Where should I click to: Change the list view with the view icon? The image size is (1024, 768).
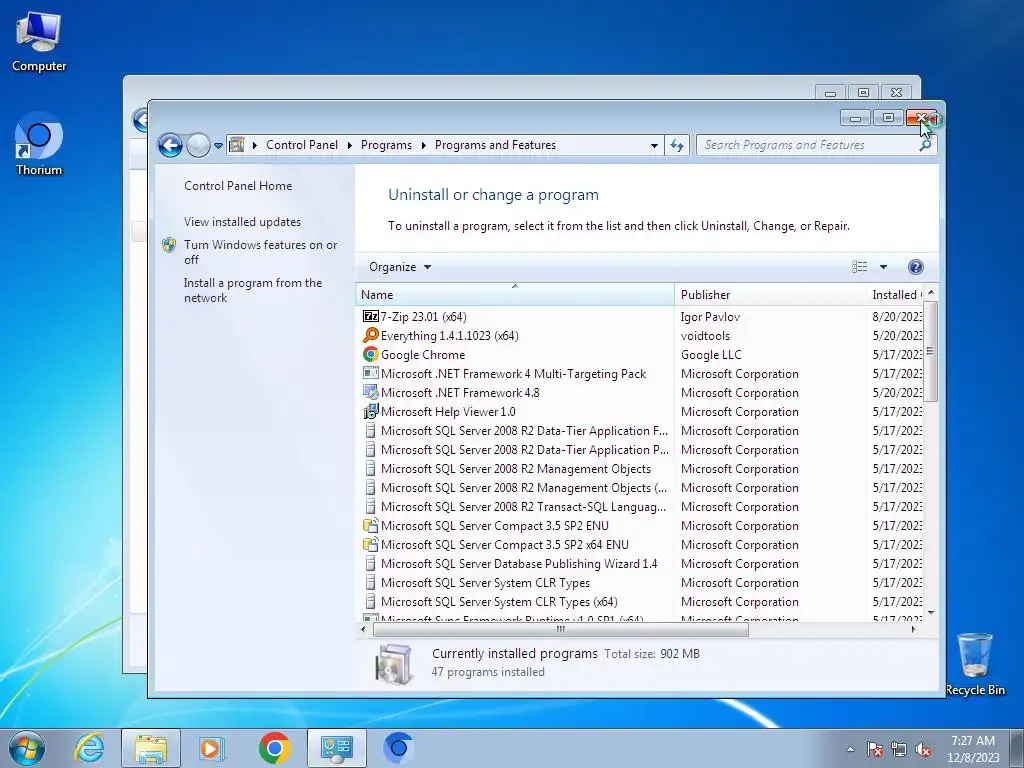(x=859, y=266)
